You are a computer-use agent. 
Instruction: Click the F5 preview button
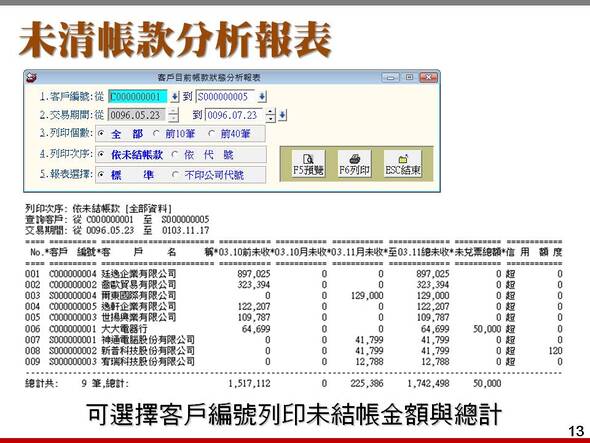coord(308,164)
